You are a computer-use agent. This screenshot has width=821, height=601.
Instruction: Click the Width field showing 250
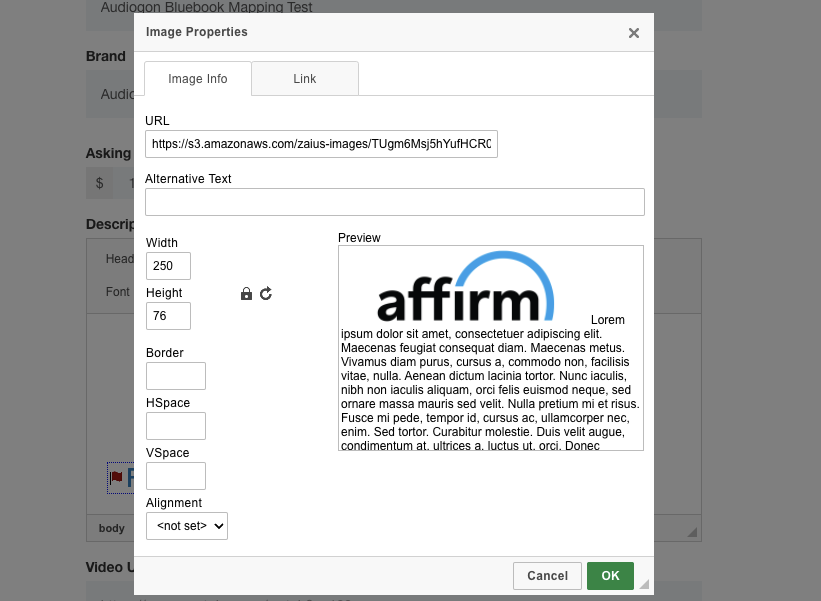pyautogui.click(x=168, y=266)
